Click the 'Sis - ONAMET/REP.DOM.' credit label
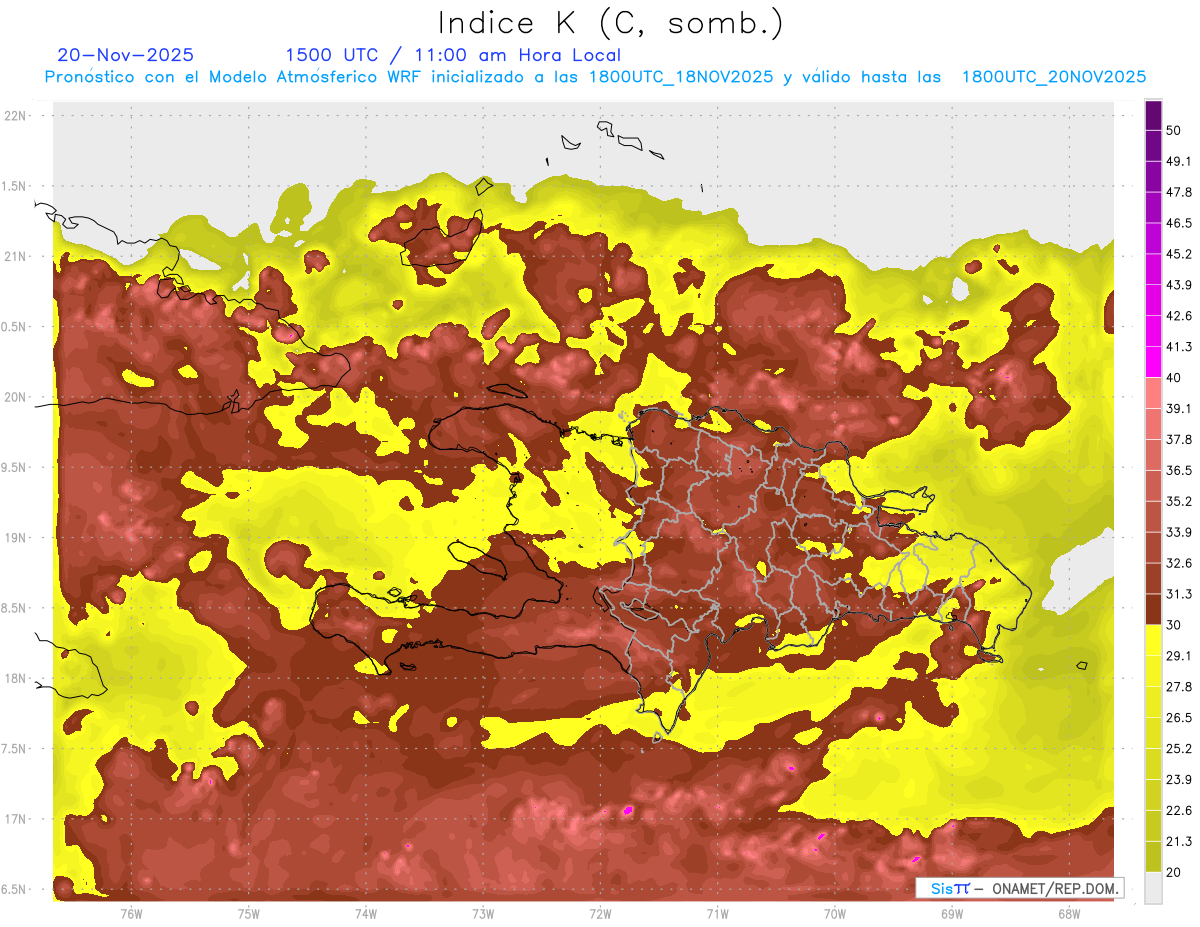1200x927 pixels. point(1020,888)
